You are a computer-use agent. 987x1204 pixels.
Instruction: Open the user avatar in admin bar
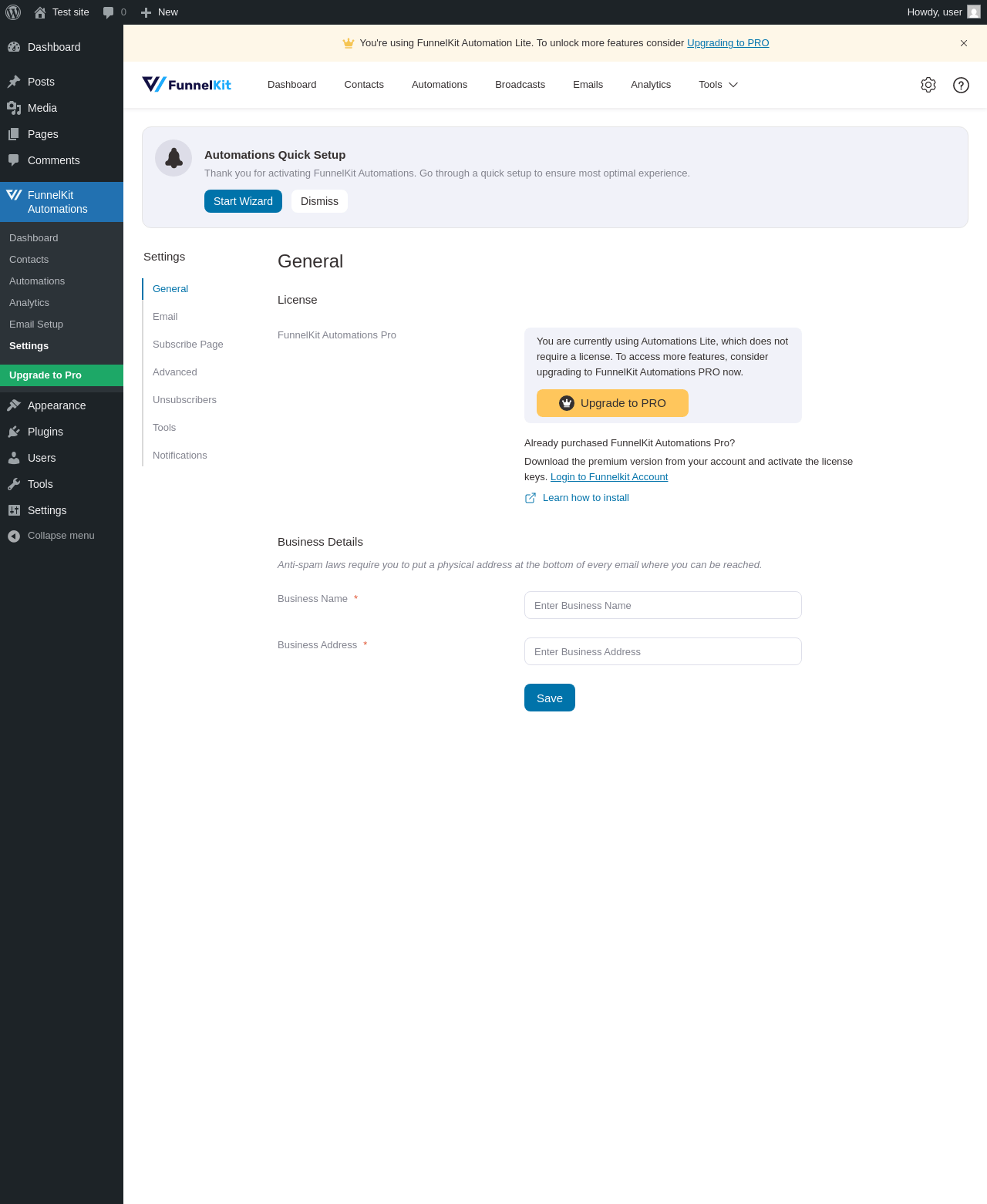point(974,12)
